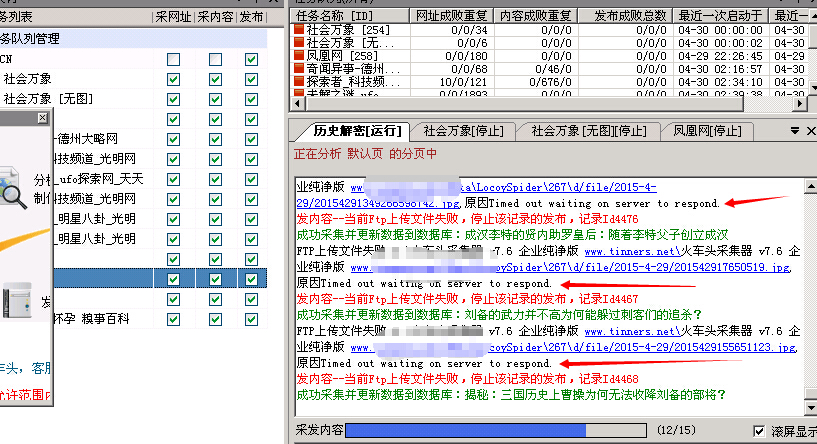Image resolution: width=817 pixels, height=444 pixels.
Task: Close the small floating panel on left
Action: click(x=42, y=118)
